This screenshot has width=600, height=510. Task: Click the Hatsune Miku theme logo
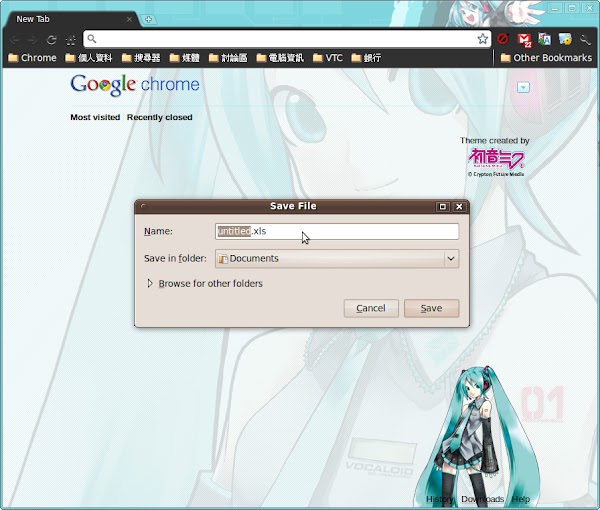click(x=496, y=159)
